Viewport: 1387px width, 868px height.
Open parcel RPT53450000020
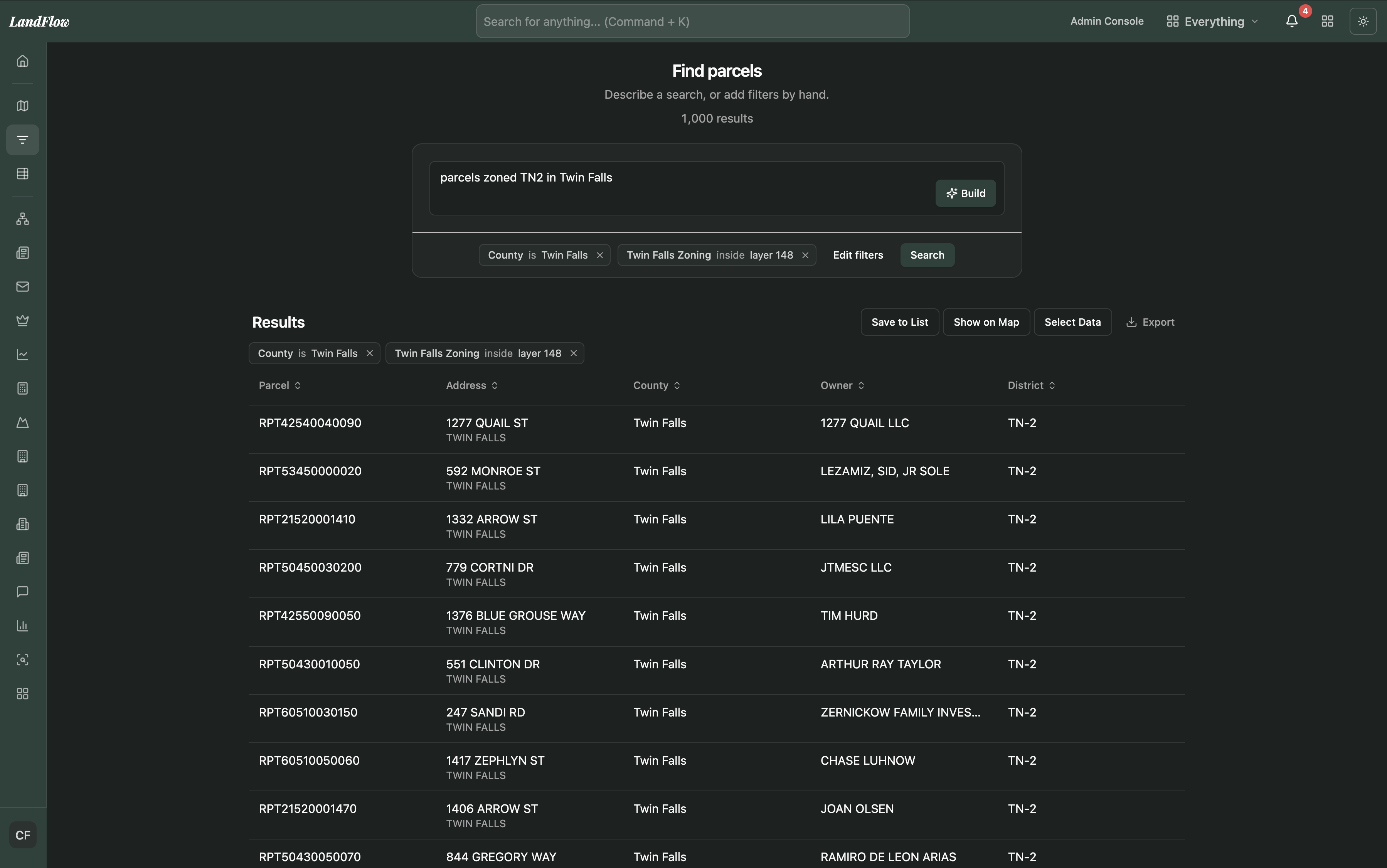point(310,471)
